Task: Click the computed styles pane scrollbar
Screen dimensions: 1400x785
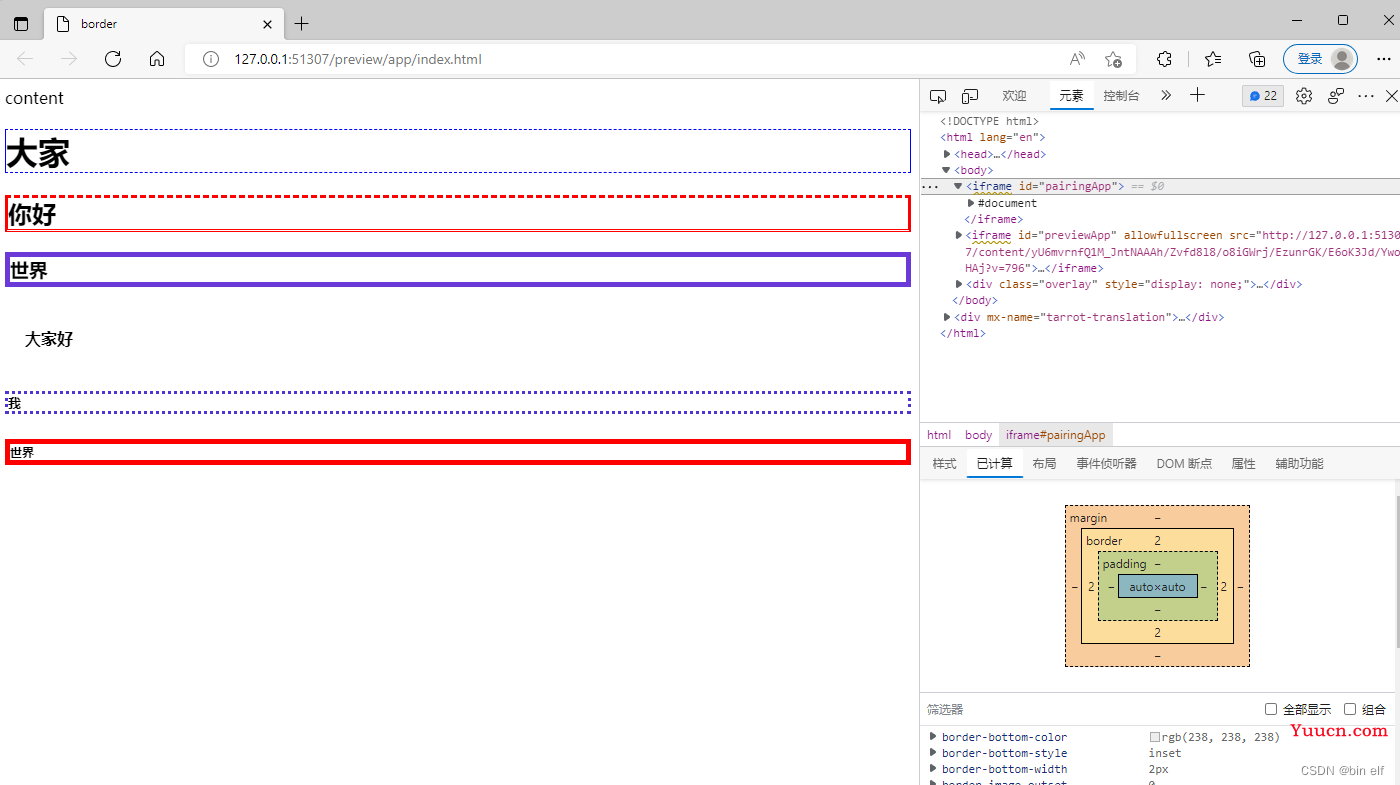Action: pyautogui.click(x=1396, y=570)
